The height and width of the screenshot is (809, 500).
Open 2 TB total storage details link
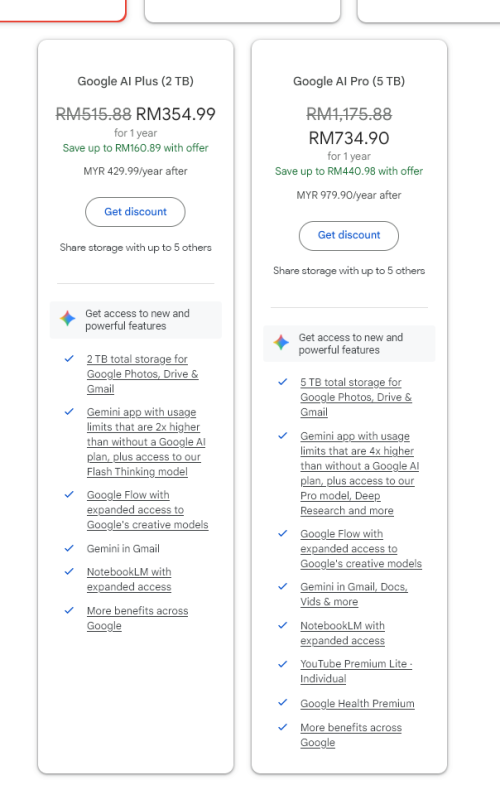pyautogui.click(x=142, y=374)
